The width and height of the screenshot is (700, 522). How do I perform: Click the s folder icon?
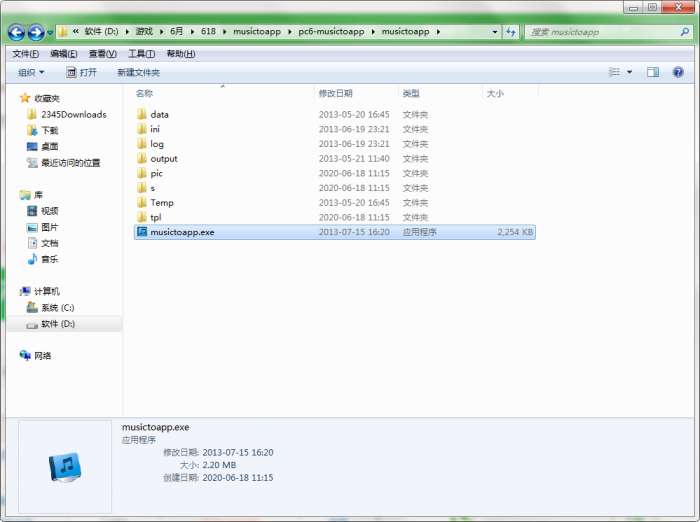point(142,188)
